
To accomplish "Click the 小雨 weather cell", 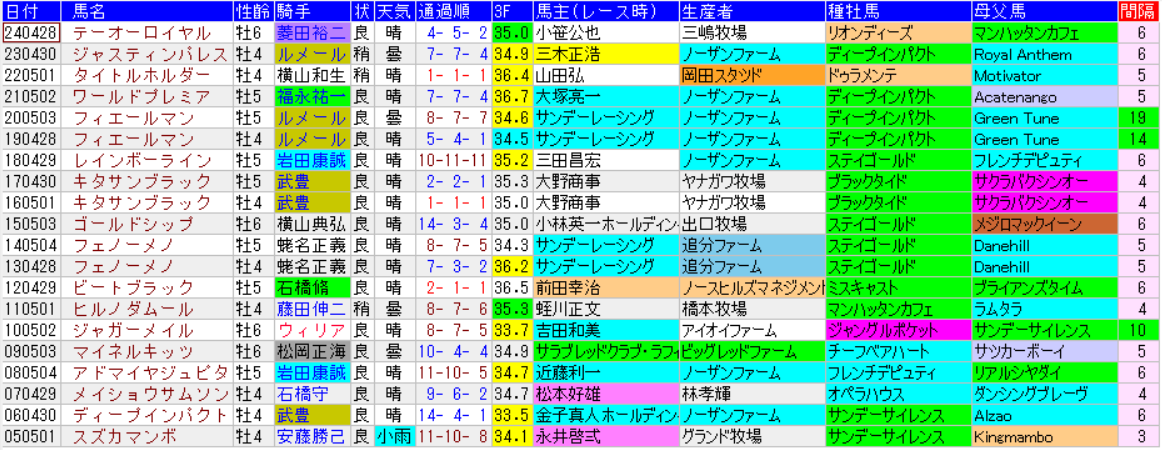I will tap(394, 437).
